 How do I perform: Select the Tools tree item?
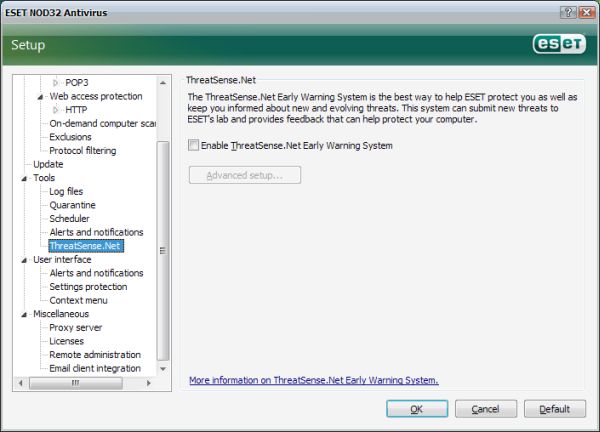tap(44, 178)
